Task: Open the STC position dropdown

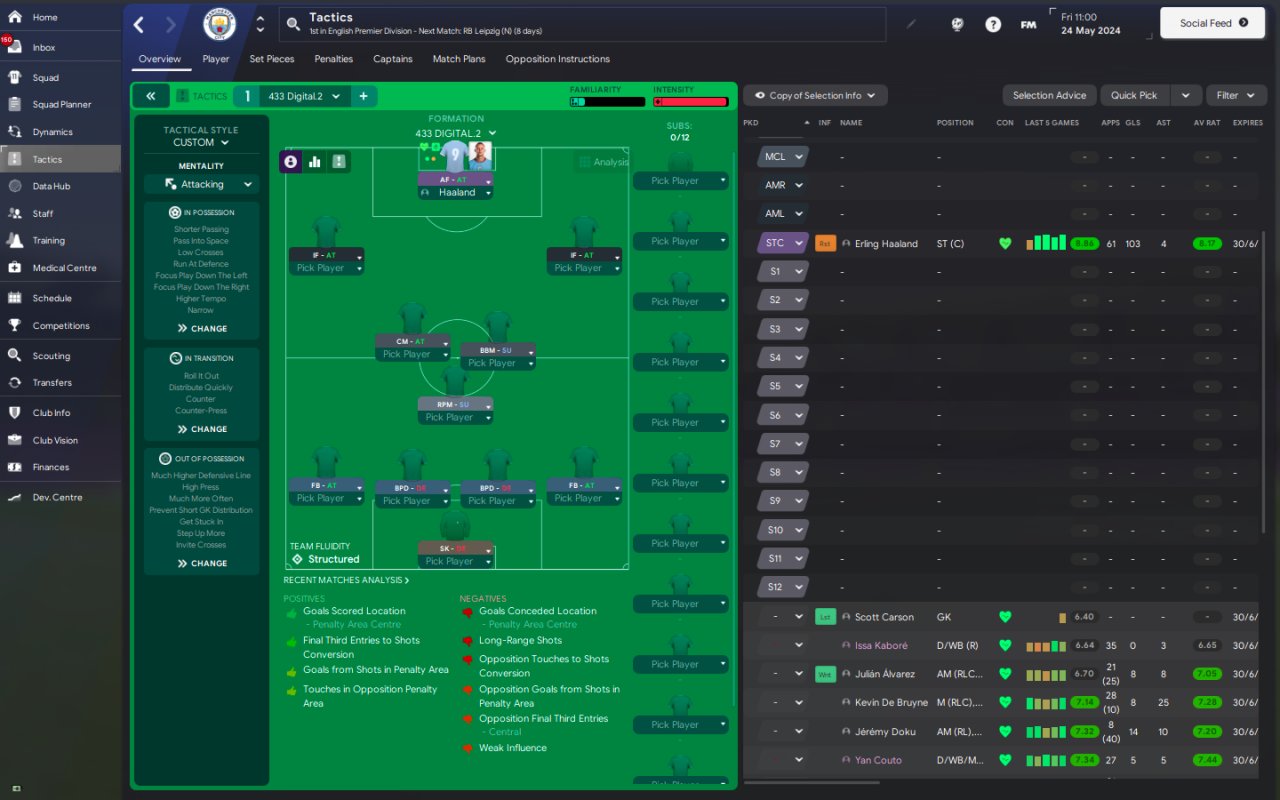Action: point(783,243)
